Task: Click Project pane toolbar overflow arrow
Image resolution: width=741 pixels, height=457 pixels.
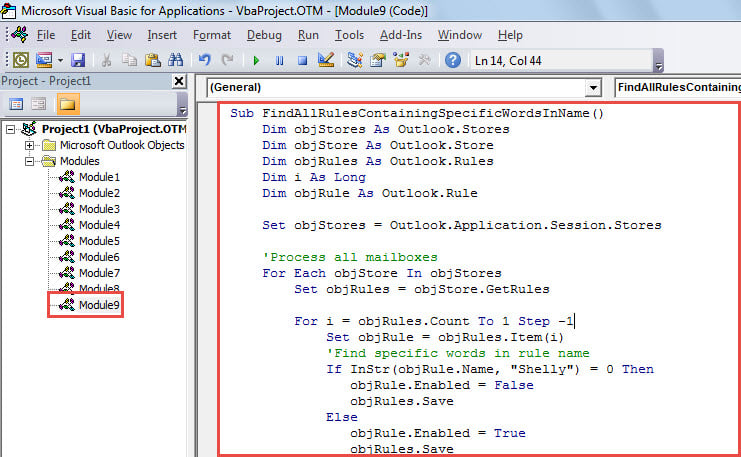Action: coord(182,104)
